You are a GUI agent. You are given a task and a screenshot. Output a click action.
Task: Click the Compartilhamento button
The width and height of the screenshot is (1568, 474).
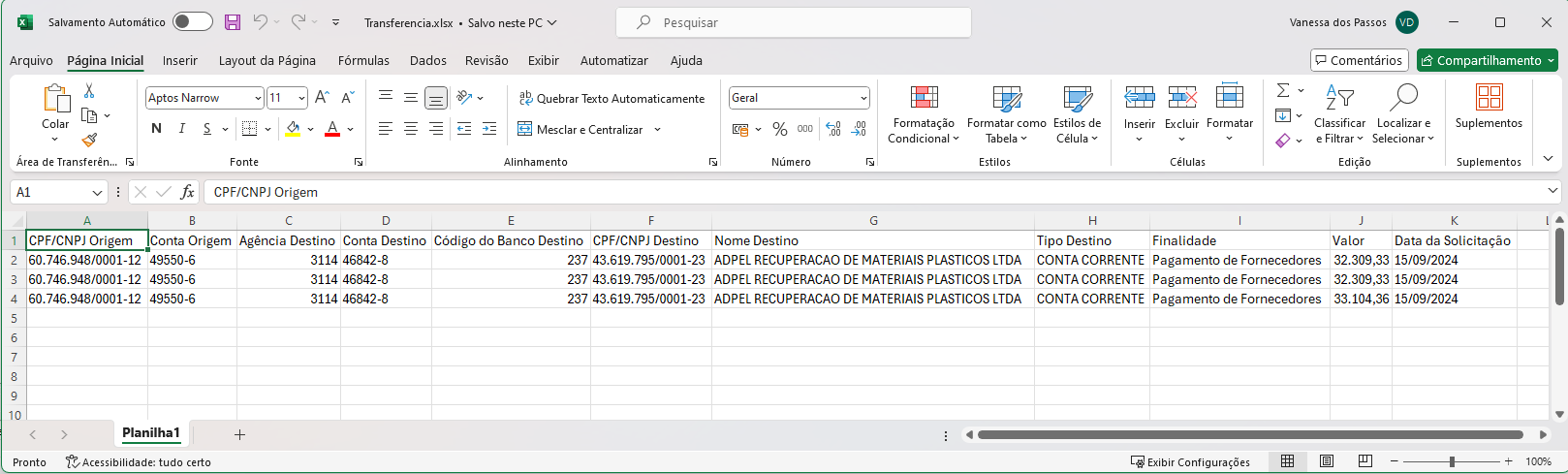1488,60
